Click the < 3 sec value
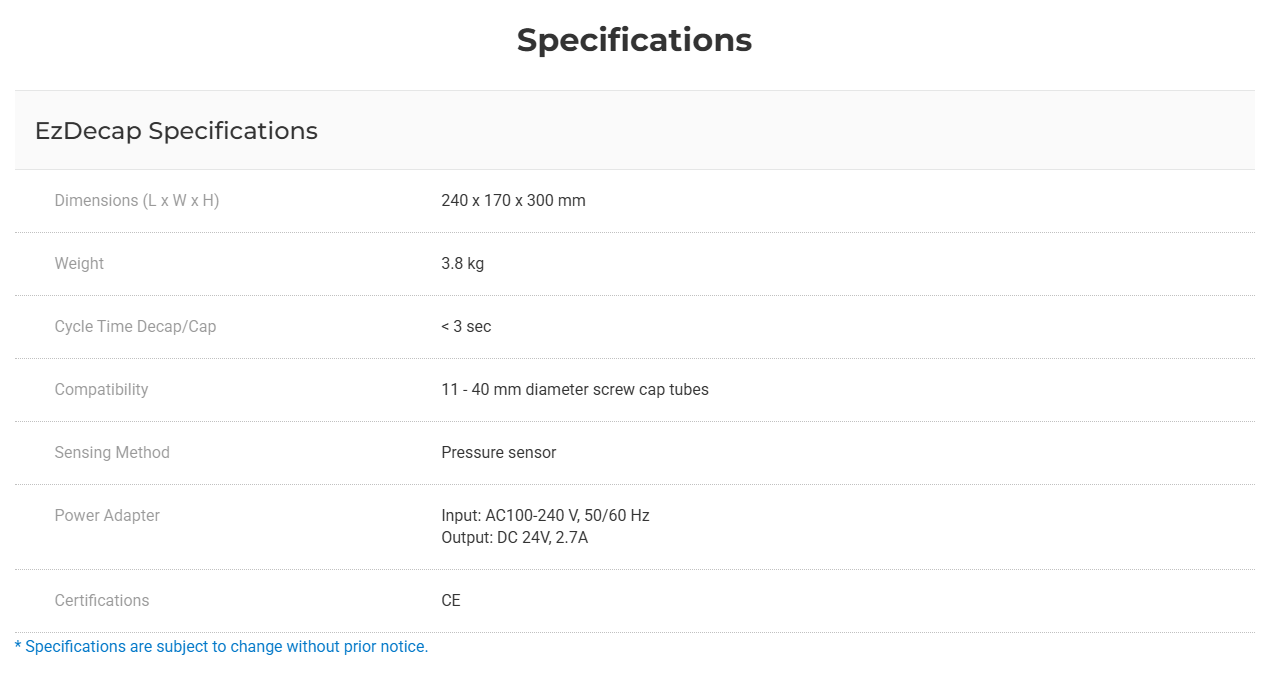 466,326
